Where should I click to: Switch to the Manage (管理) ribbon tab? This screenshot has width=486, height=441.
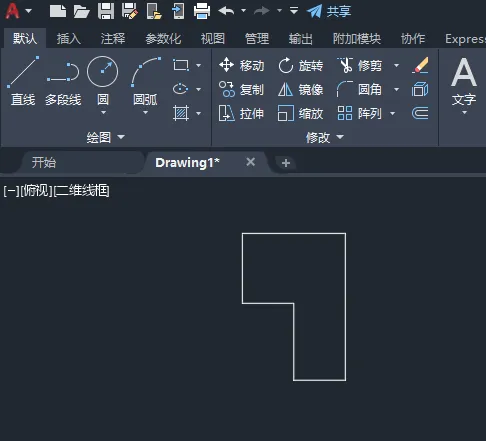tap(257, 39)
